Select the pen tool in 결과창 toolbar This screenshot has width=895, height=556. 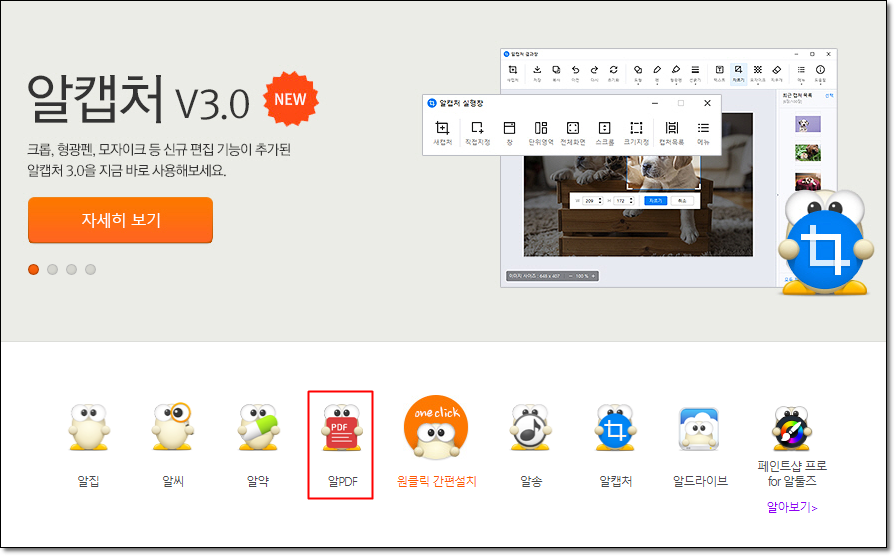point(657,70)
